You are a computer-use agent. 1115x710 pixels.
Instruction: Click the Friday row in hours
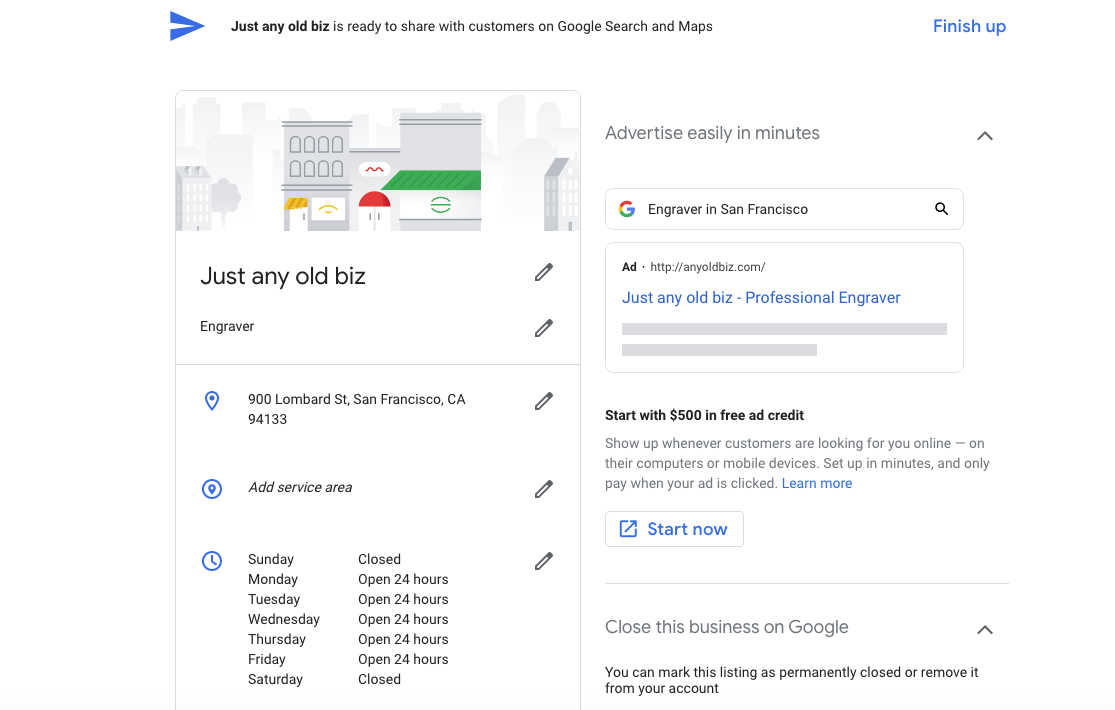348,659
